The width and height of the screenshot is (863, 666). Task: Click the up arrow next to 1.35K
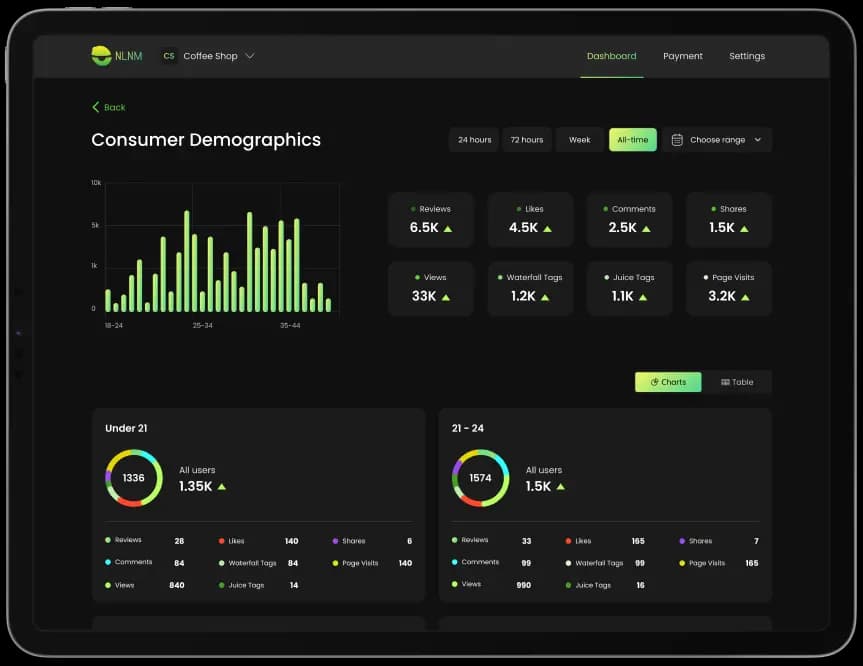tap(221, 487)
